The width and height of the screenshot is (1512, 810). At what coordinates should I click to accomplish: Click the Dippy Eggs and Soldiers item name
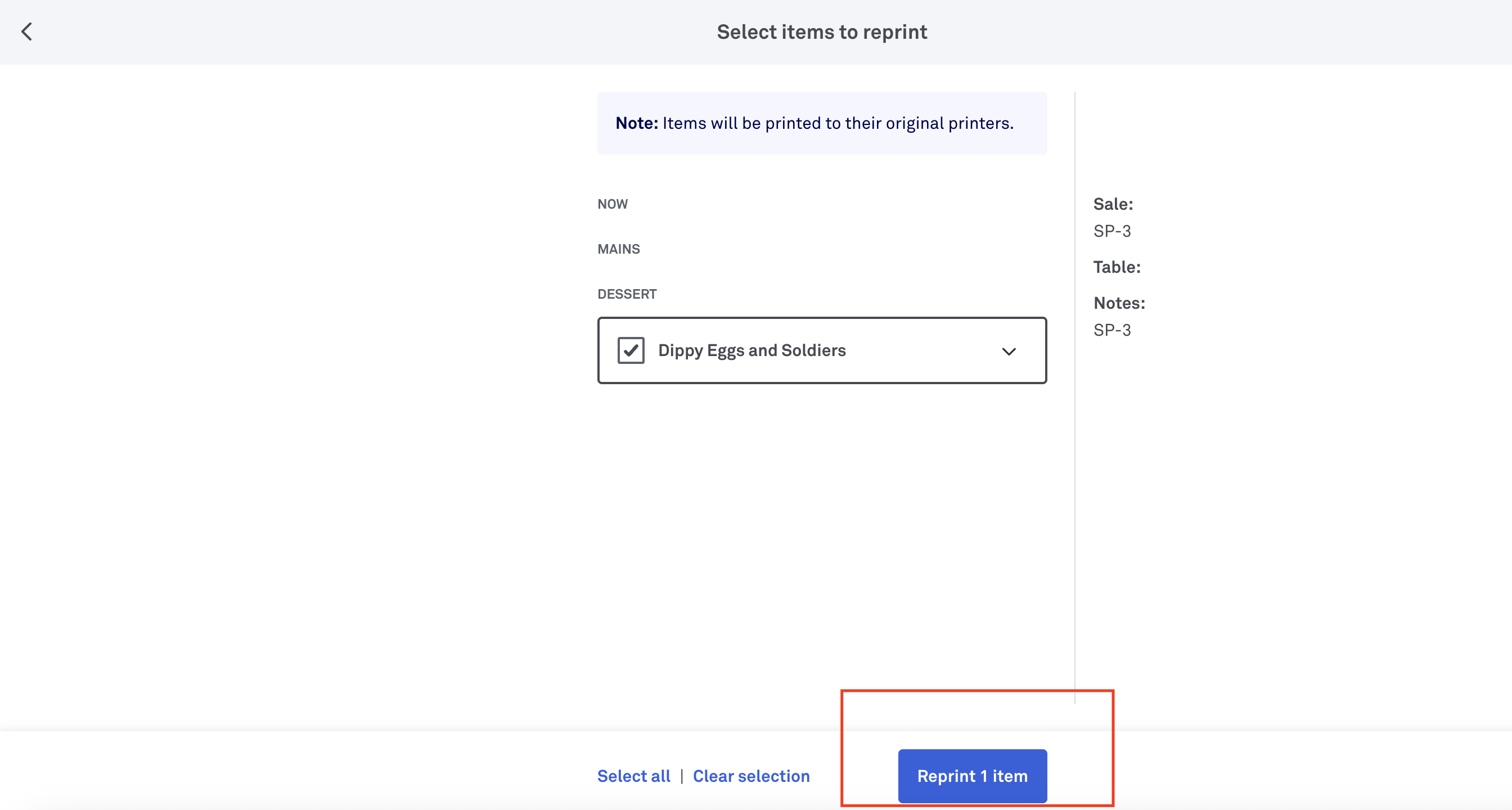point(751,350)
